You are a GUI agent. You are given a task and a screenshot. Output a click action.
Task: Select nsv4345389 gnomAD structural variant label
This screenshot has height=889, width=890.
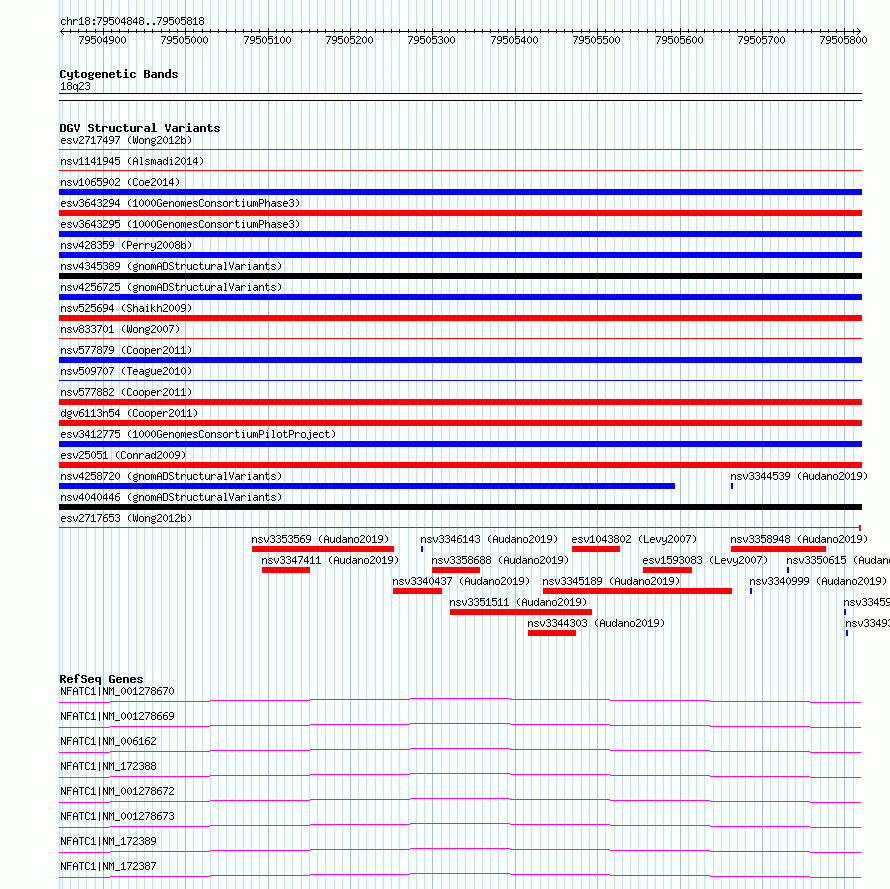(171, 266)
